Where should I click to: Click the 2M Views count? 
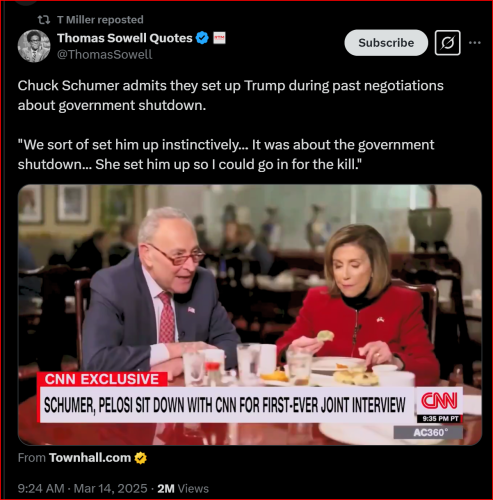183,489
